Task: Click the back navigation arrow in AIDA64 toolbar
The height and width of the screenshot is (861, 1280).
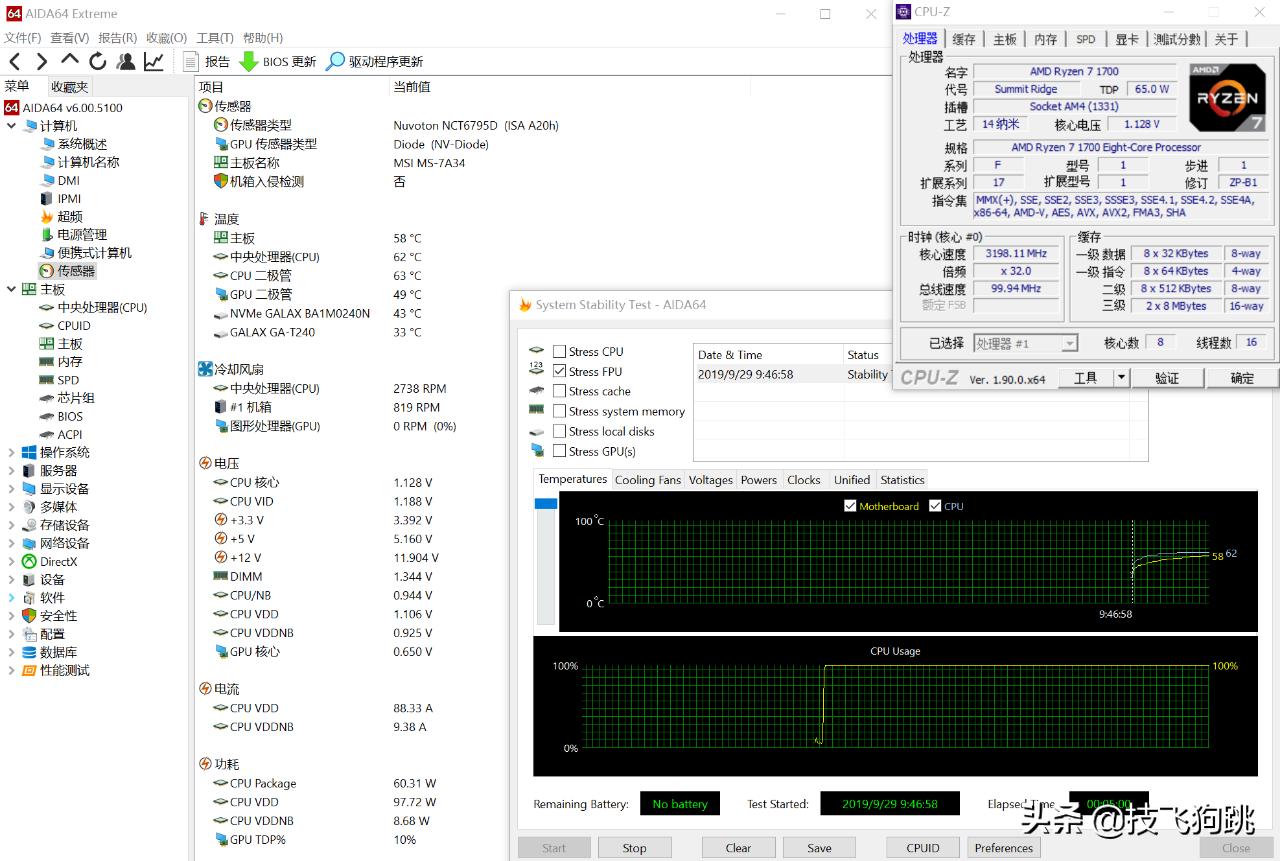Action: (15, 62)
